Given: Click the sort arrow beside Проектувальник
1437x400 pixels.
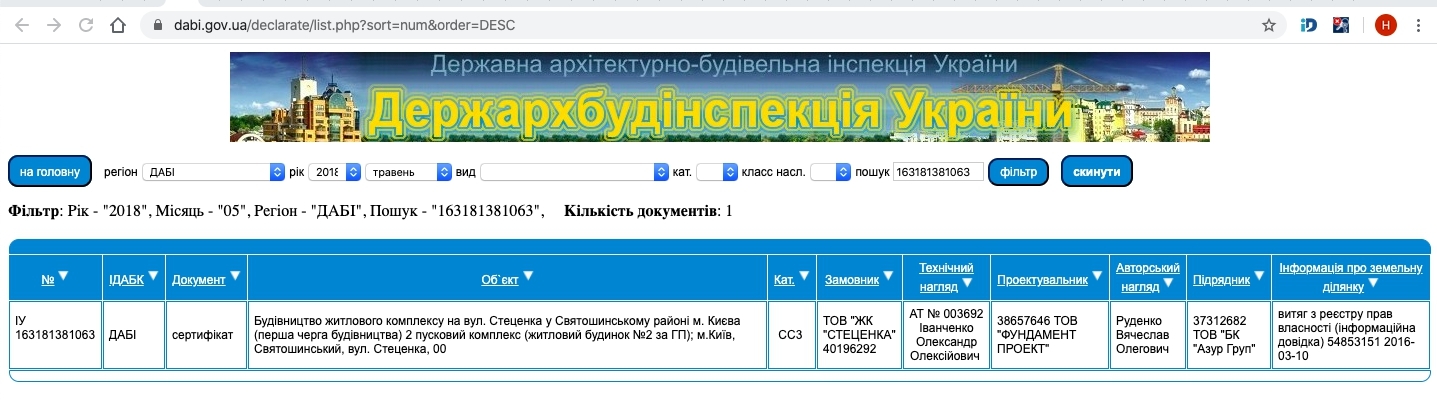Looking at the screenshot, I should pos(1097,277).
